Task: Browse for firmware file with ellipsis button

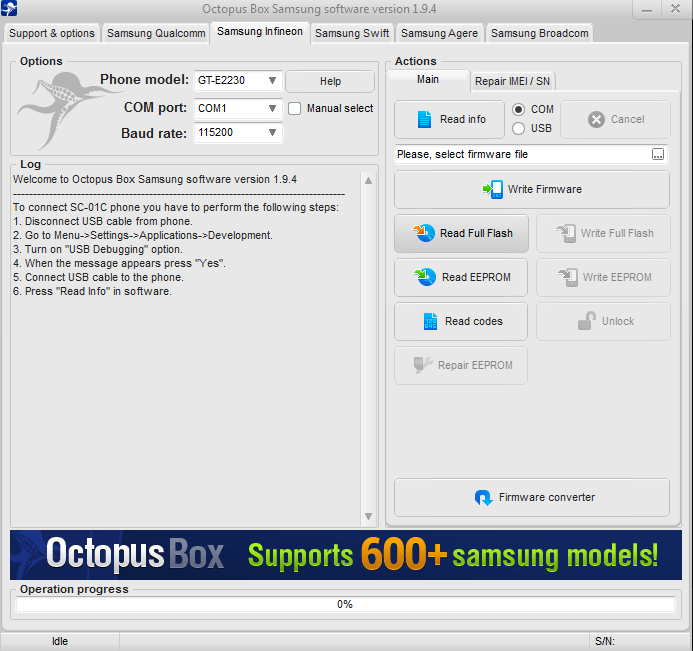Action: coord(658,154)
